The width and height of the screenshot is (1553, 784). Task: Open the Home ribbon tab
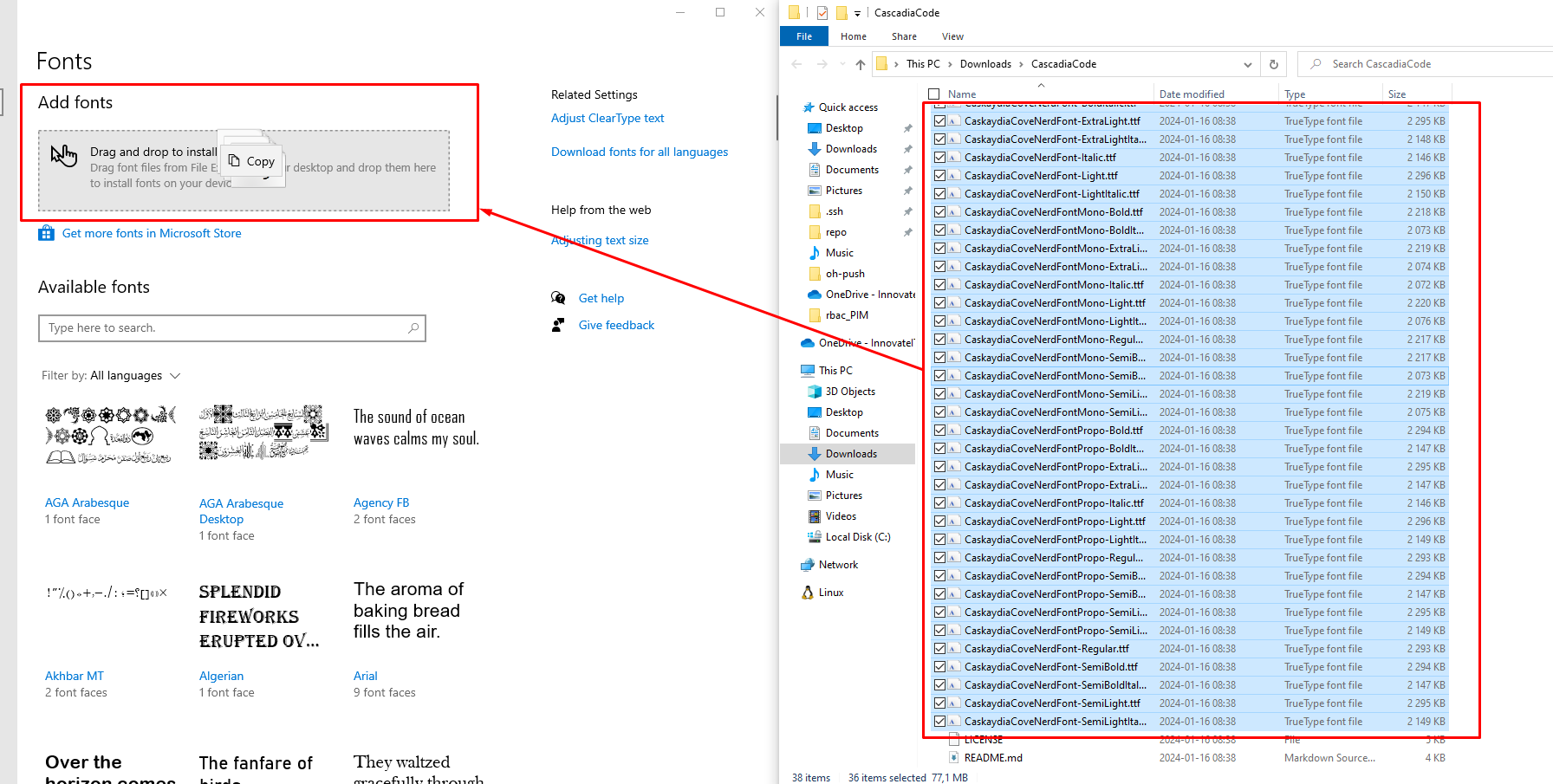point(854,36)
